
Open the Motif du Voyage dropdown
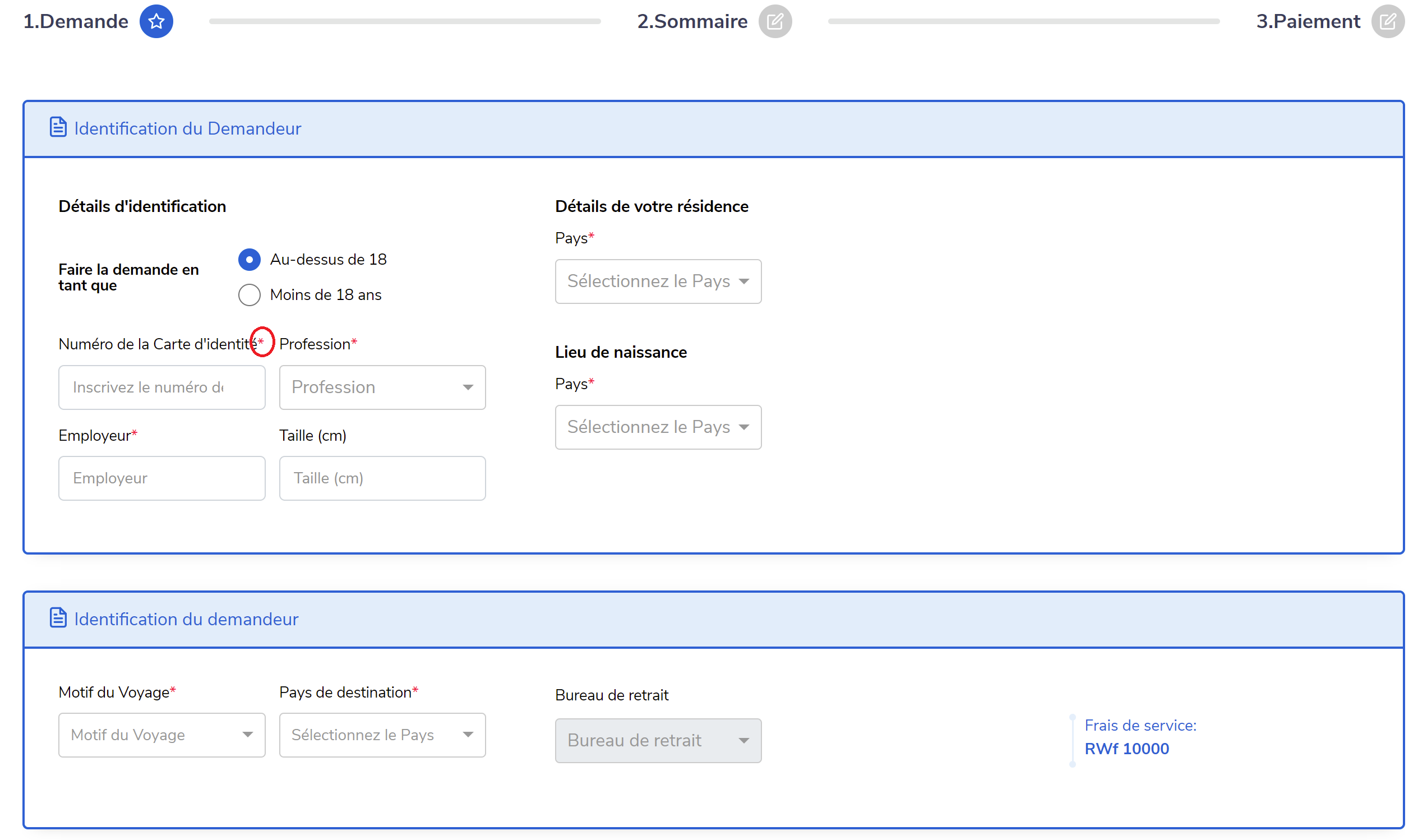coord(161,735)
